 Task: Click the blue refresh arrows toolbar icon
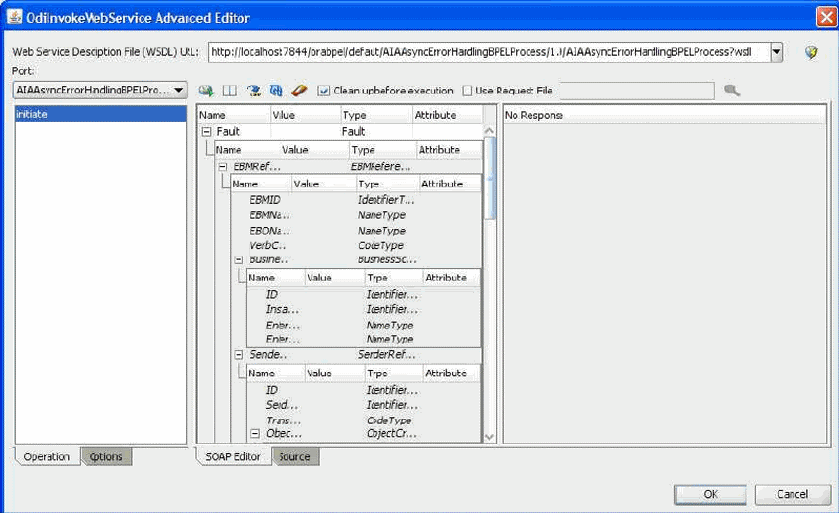(276, 90)
